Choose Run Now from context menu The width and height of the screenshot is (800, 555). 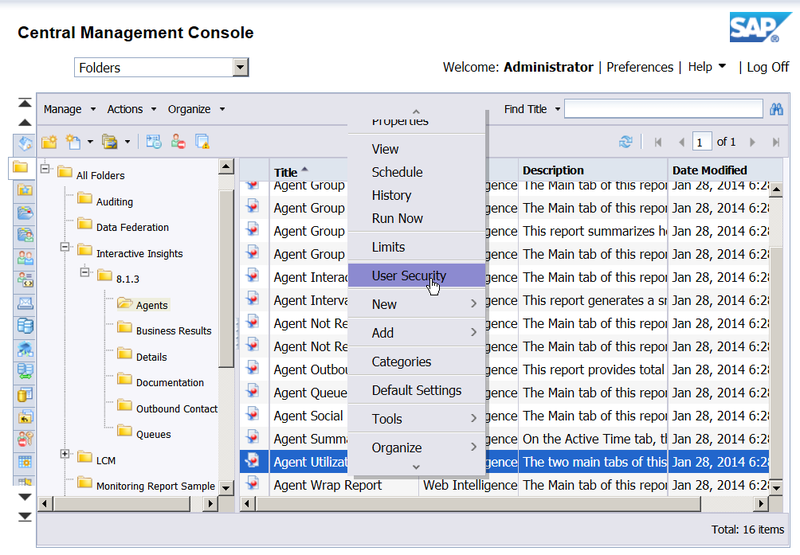(397, 218)
